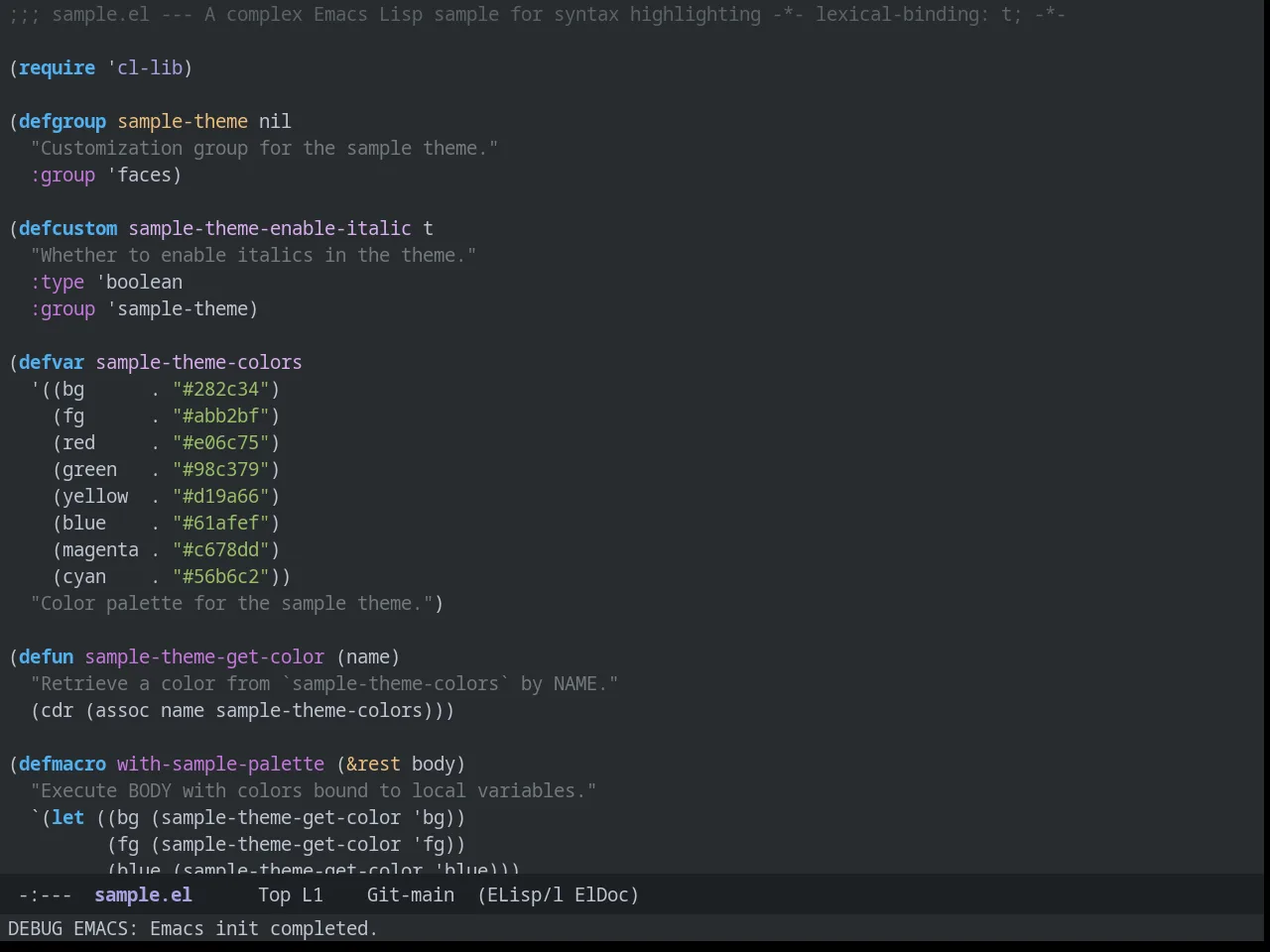Image resolution: width=1270 pixels, height=952 pixels.
Task: Click the "#d19a66" color string
Action: [221, 496]
